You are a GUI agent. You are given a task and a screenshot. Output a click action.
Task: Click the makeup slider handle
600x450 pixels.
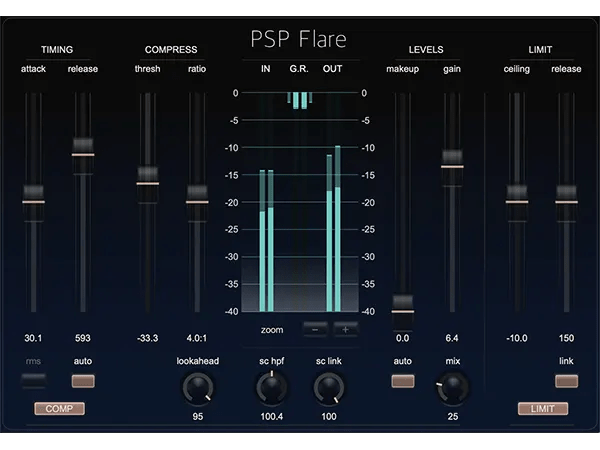click(403, 311)
